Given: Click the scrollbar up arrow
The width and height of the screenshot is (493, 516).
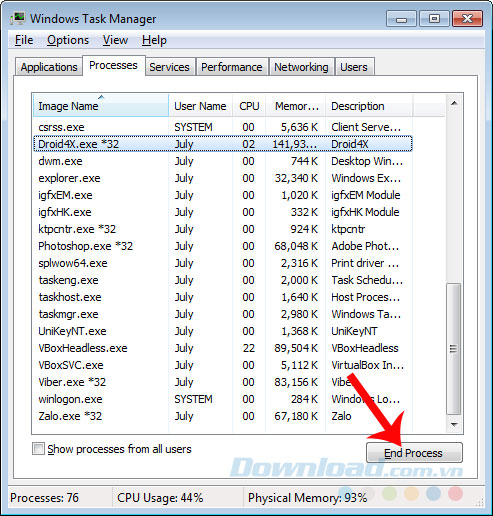Looking at the screenshot, I should (x=454, y=103).
